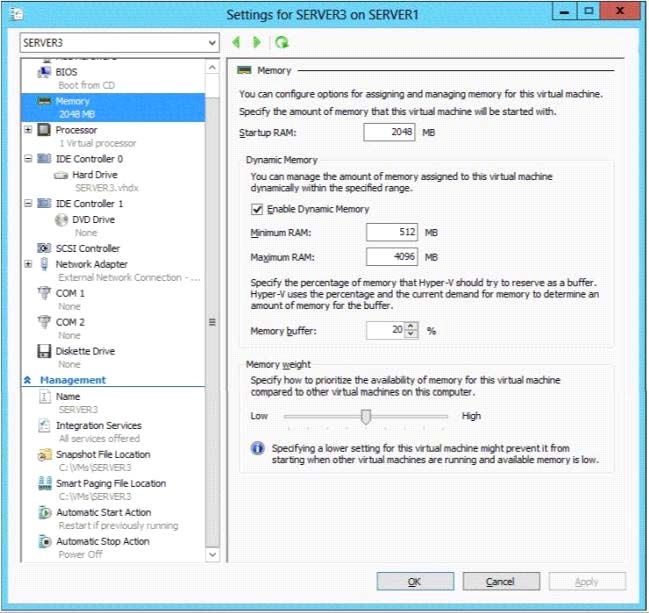Collapse the Management section header
Viewport: 649px width, 613px height.
[28, 381]
